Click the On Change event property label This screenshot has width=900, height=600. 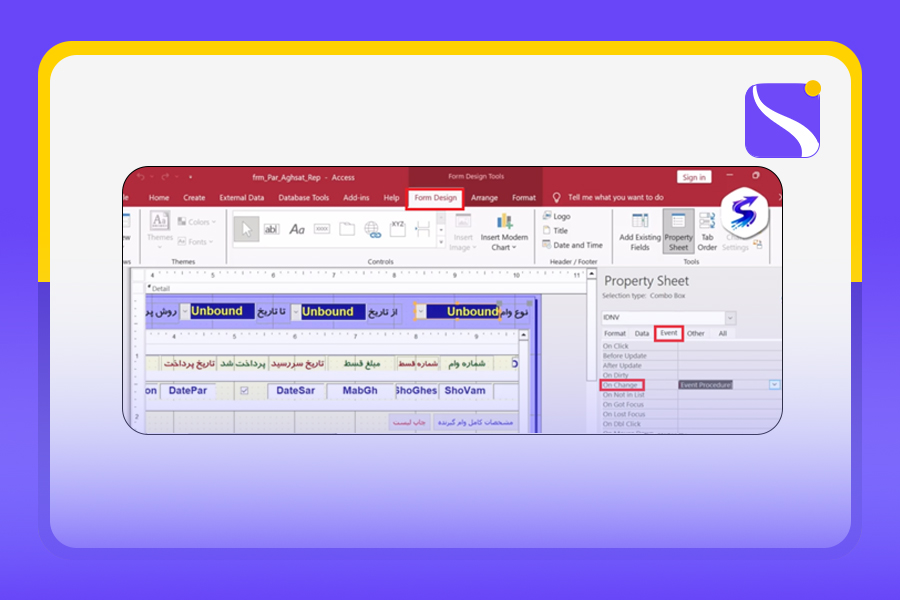[620, 385]
